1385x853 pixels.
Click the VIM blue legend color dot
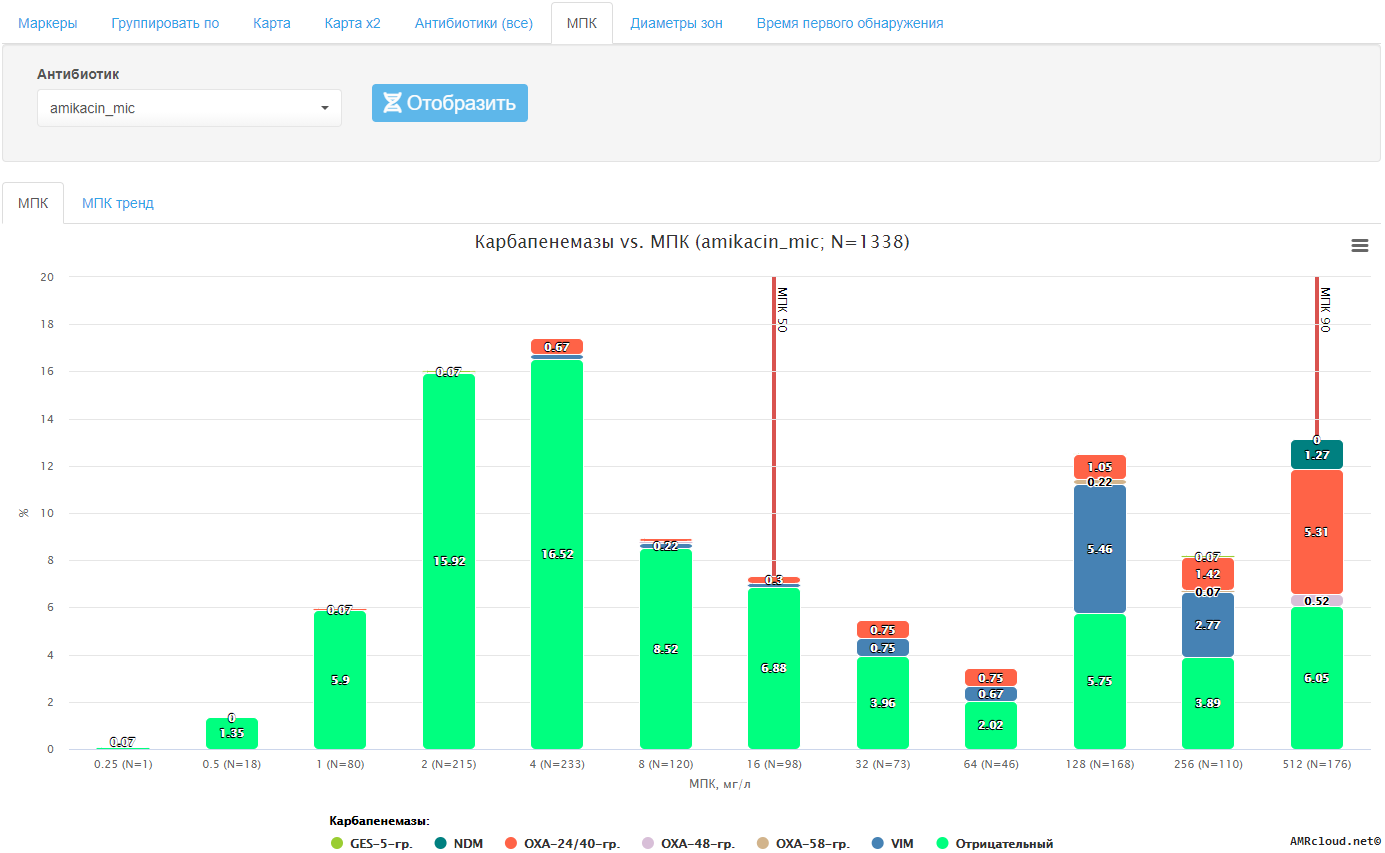coord(876,843)
